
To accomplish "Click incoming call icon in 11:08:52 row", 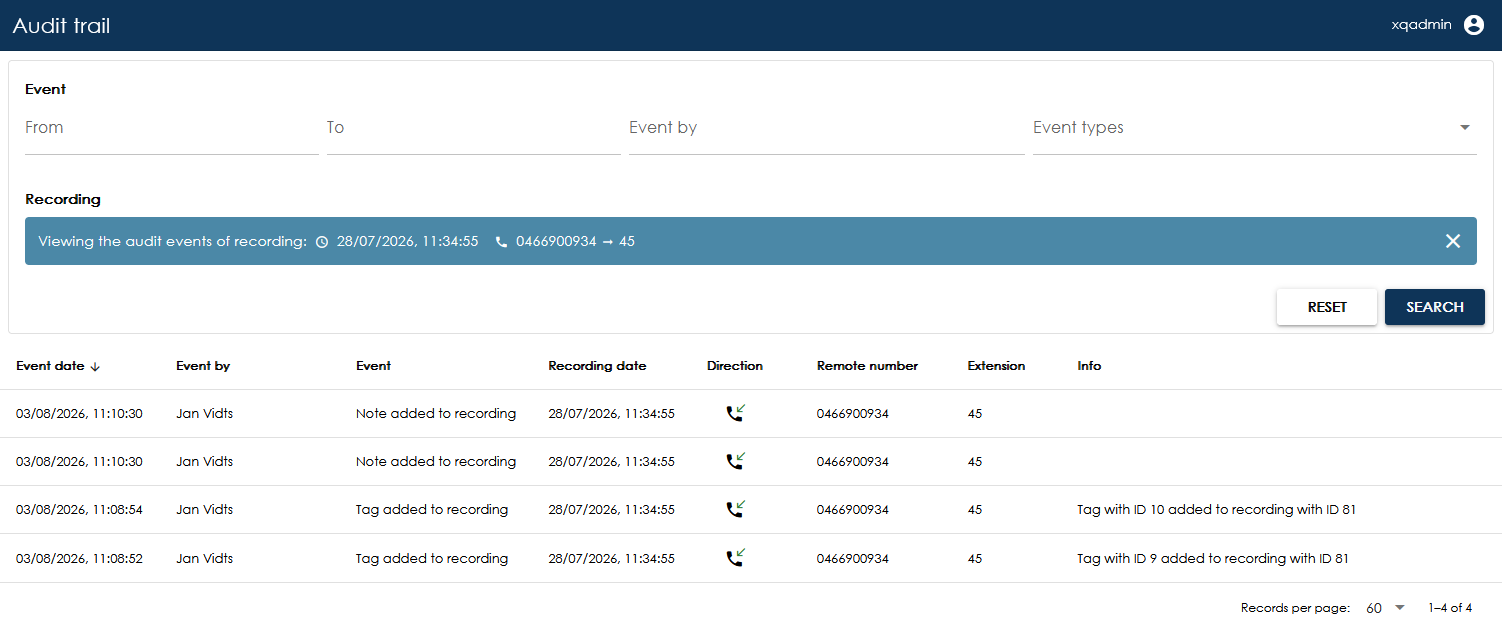I will (736, 558).
